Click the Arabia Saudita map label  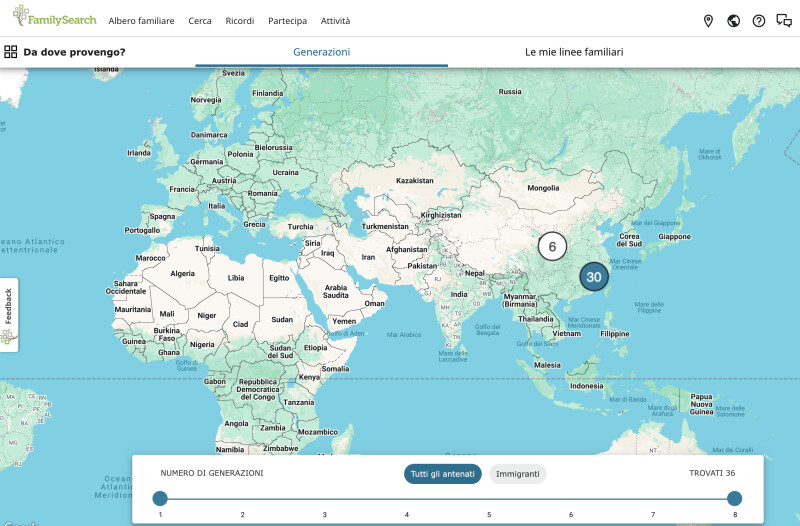(x=336, y=291)
